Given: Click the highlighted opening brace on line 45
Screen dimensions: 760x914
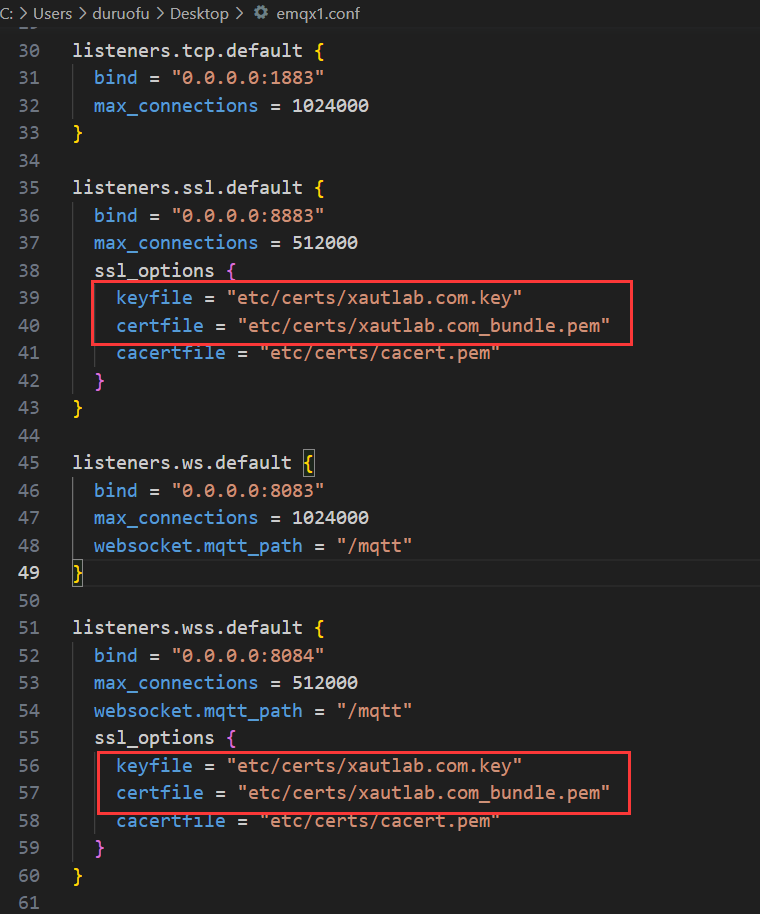Looking at the screenshot, I should pos(309,462).
